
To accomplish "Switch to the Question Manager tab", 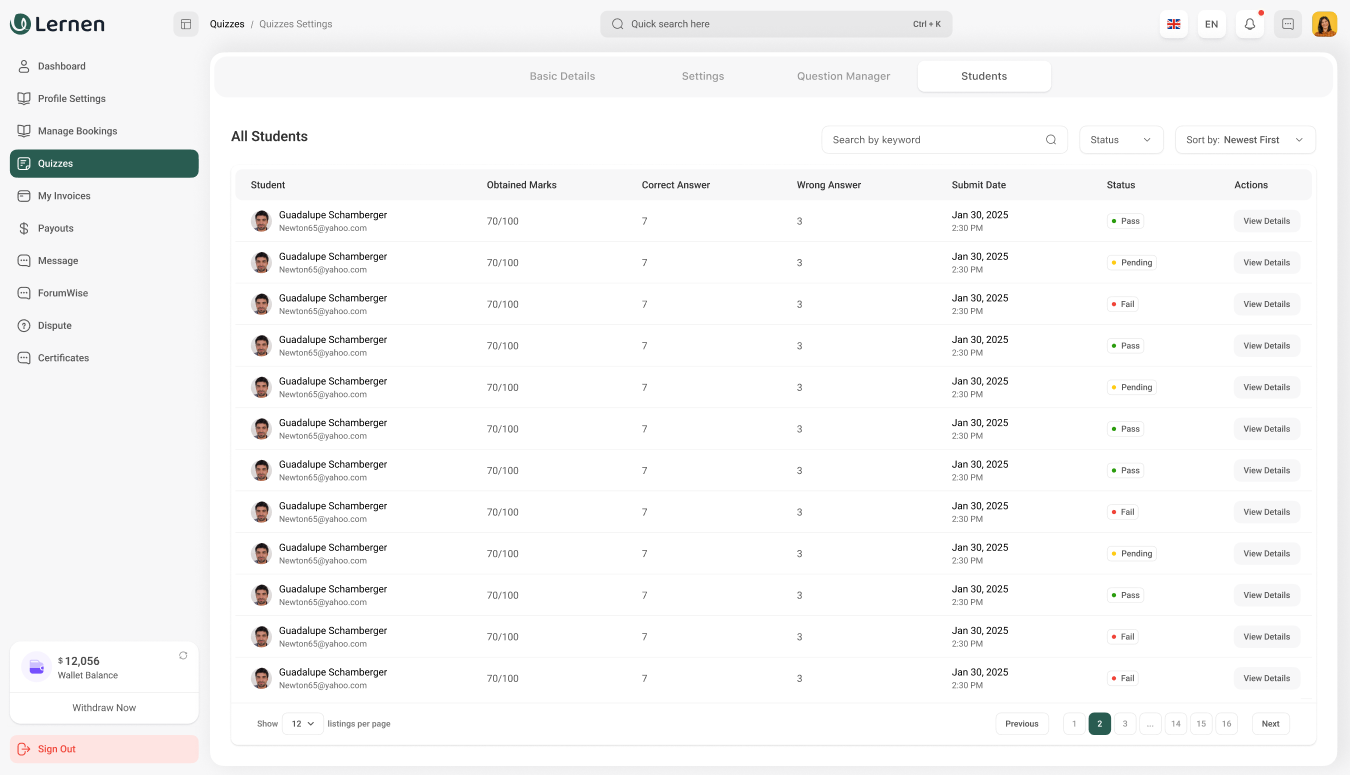I will click(x=843, y=76).
